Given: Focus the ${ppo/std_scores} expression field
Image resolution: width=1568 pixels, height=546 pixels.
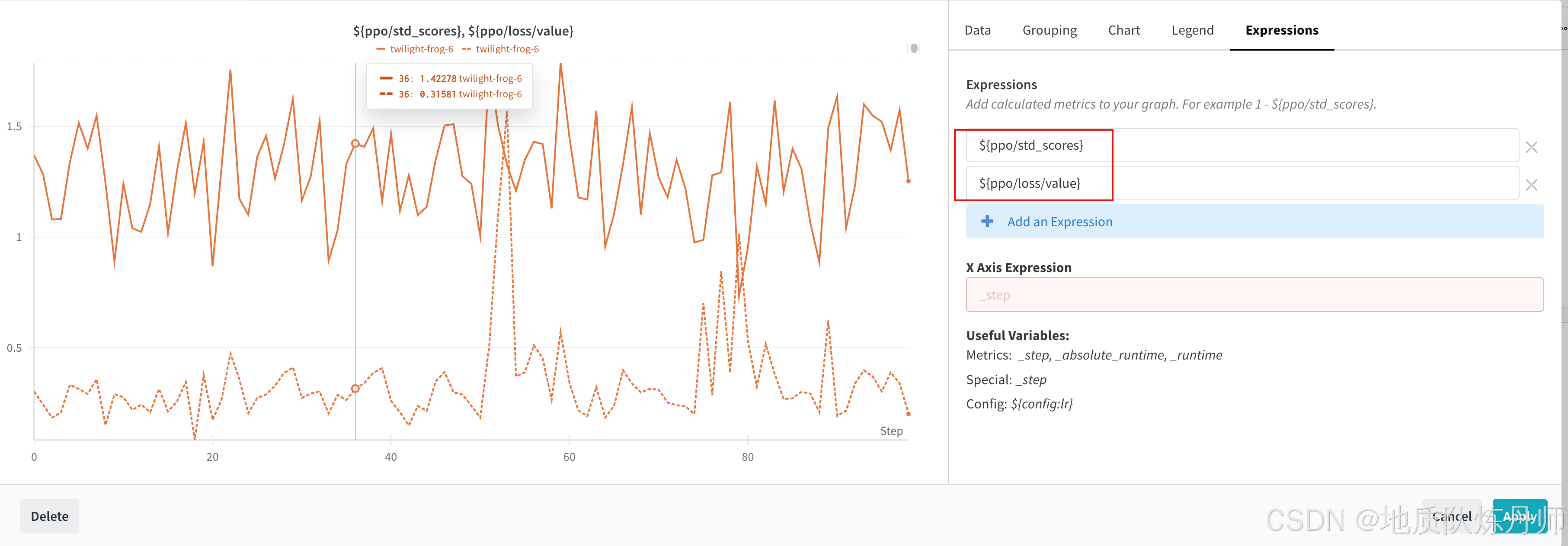Looking at the screenshot, I should coord(1242,145).
